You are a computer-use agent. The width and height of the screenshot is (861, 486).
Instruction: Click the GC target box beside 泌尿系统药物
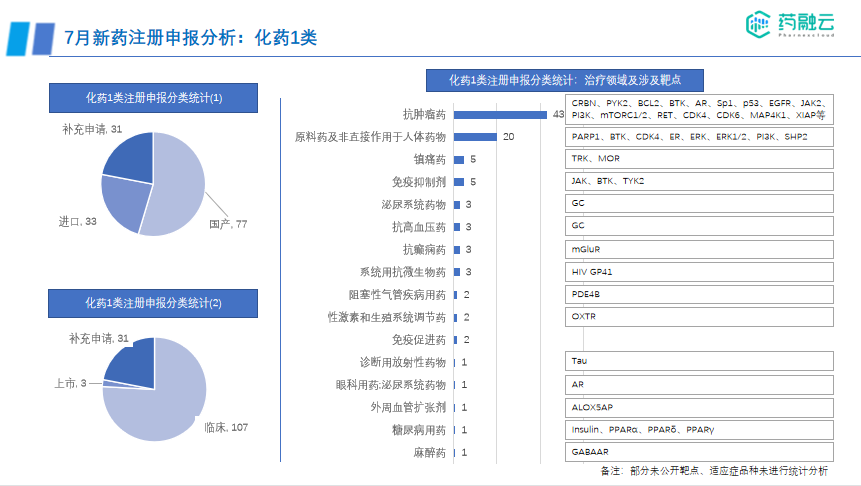[699, 203]
